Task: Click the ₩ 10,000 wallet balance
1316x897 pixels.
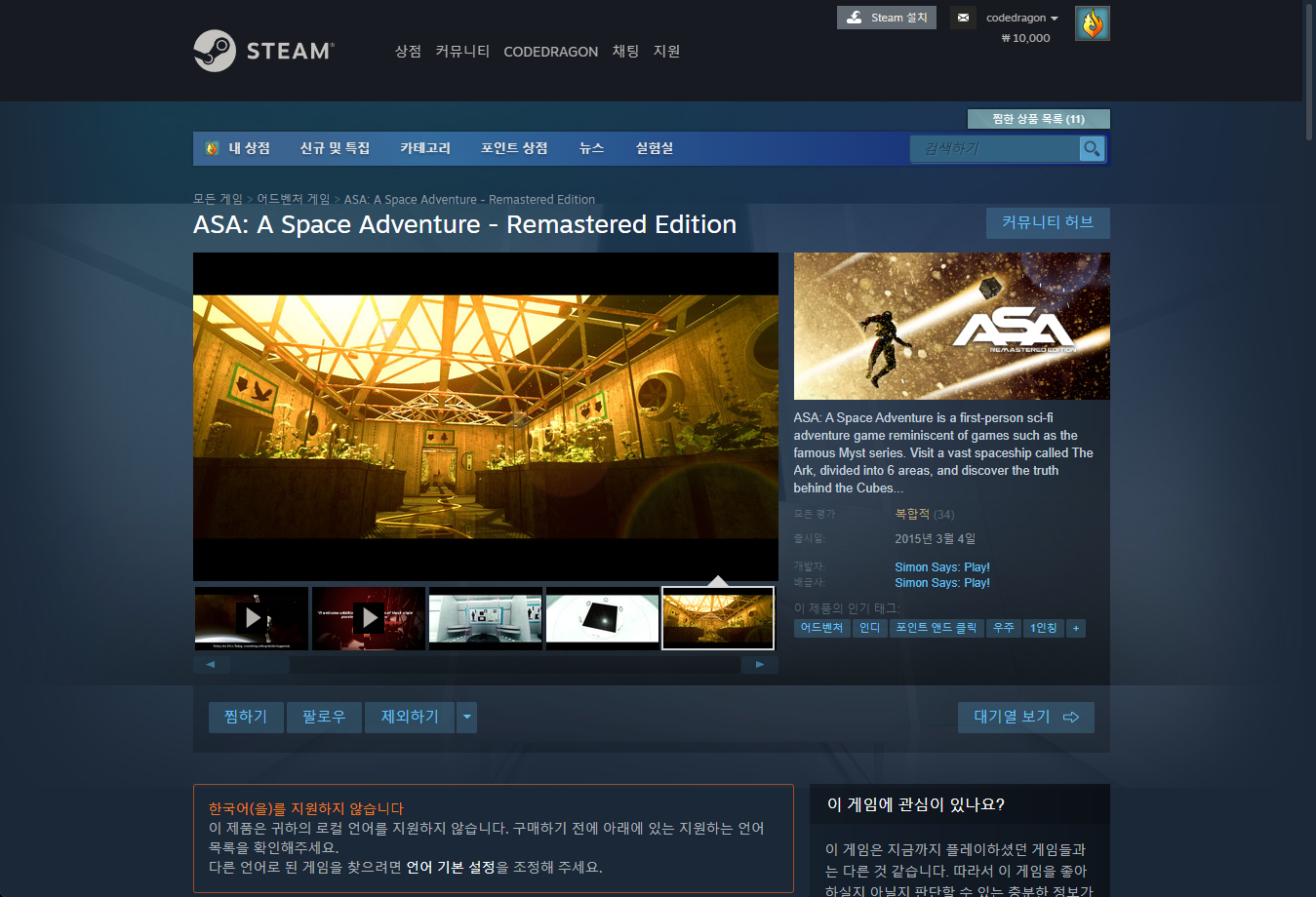Action: [1025, 38]
